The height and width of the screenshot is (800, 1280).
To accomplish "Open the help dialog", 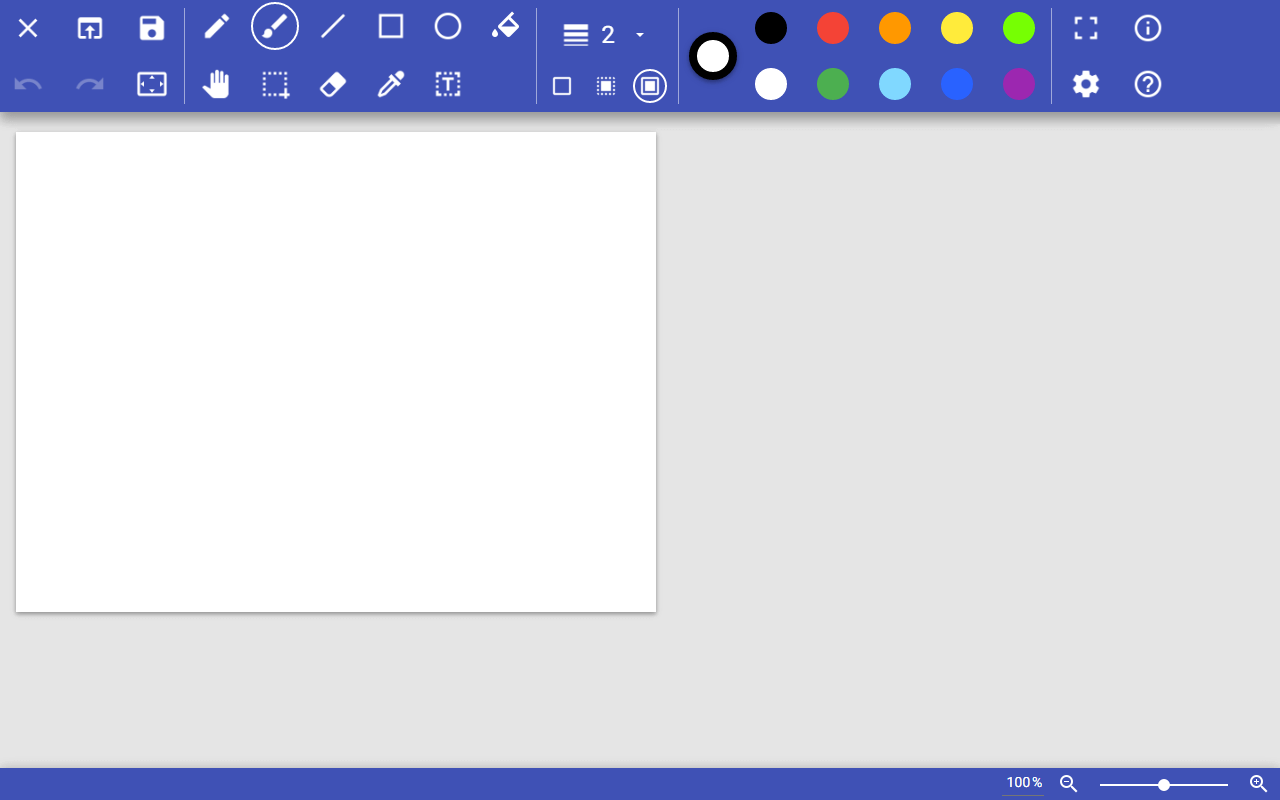I will 1147,84.
